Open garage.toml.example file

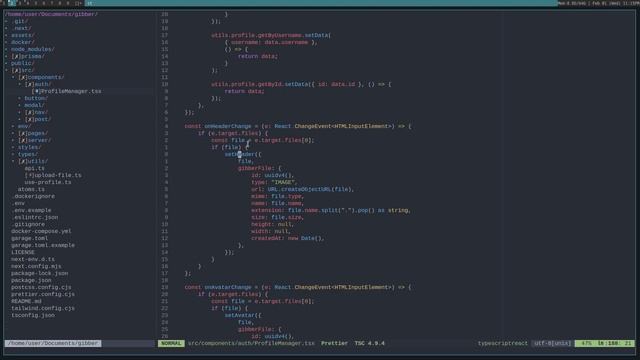point(43,245)
